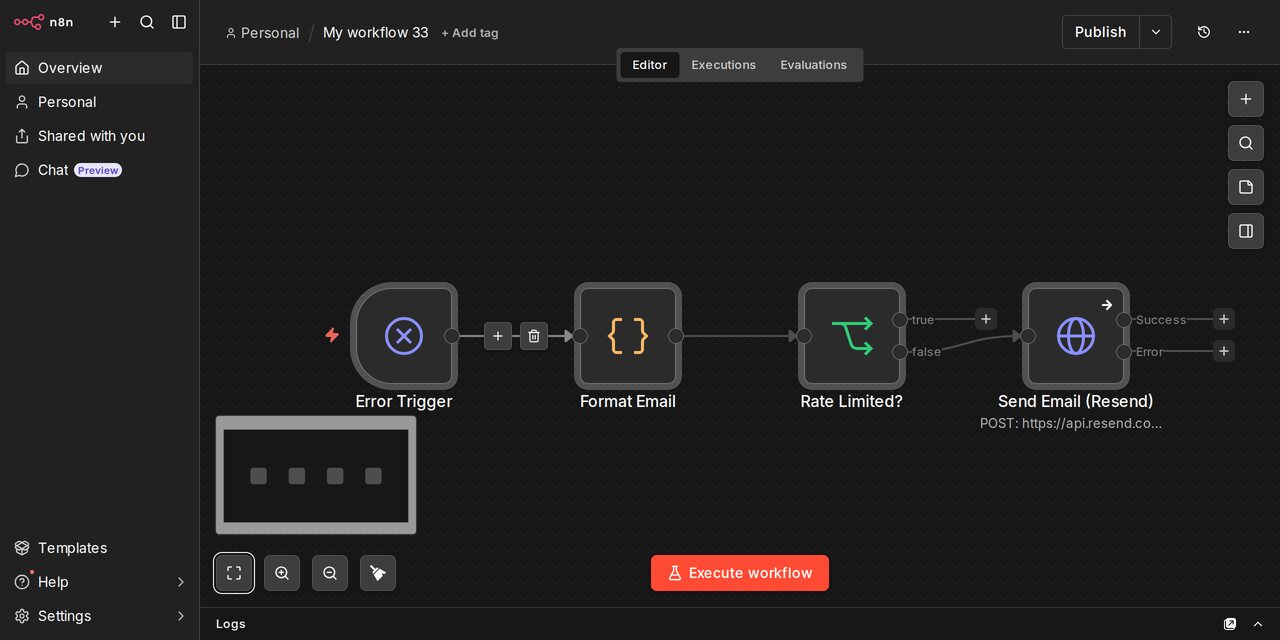This screenshot has height=640, width=1280.
Task: Click the Error Trigger node label
Action: (x=404, y=401)
